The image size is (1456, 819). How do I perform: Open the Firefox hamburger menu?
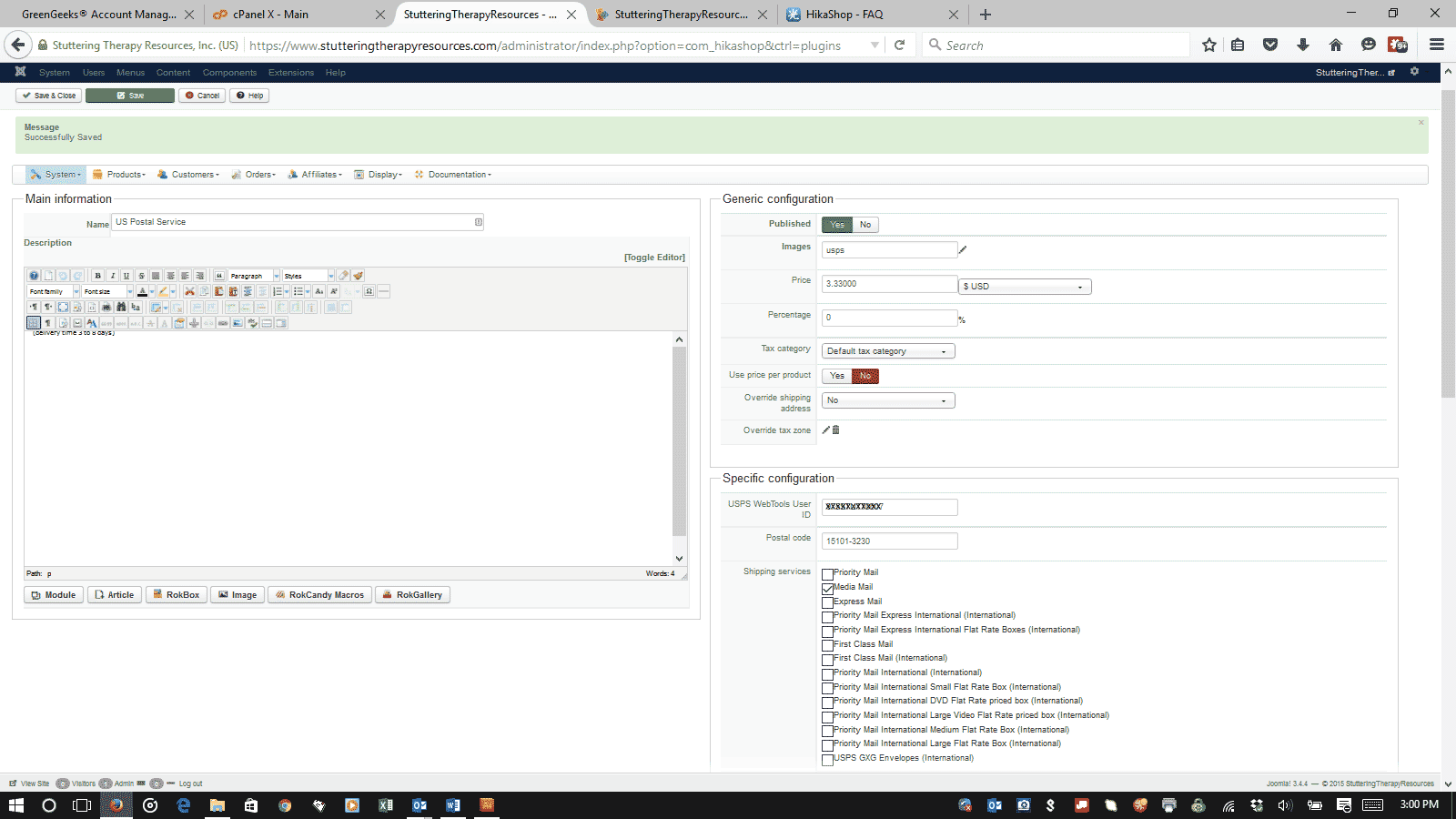[1437, 45]
